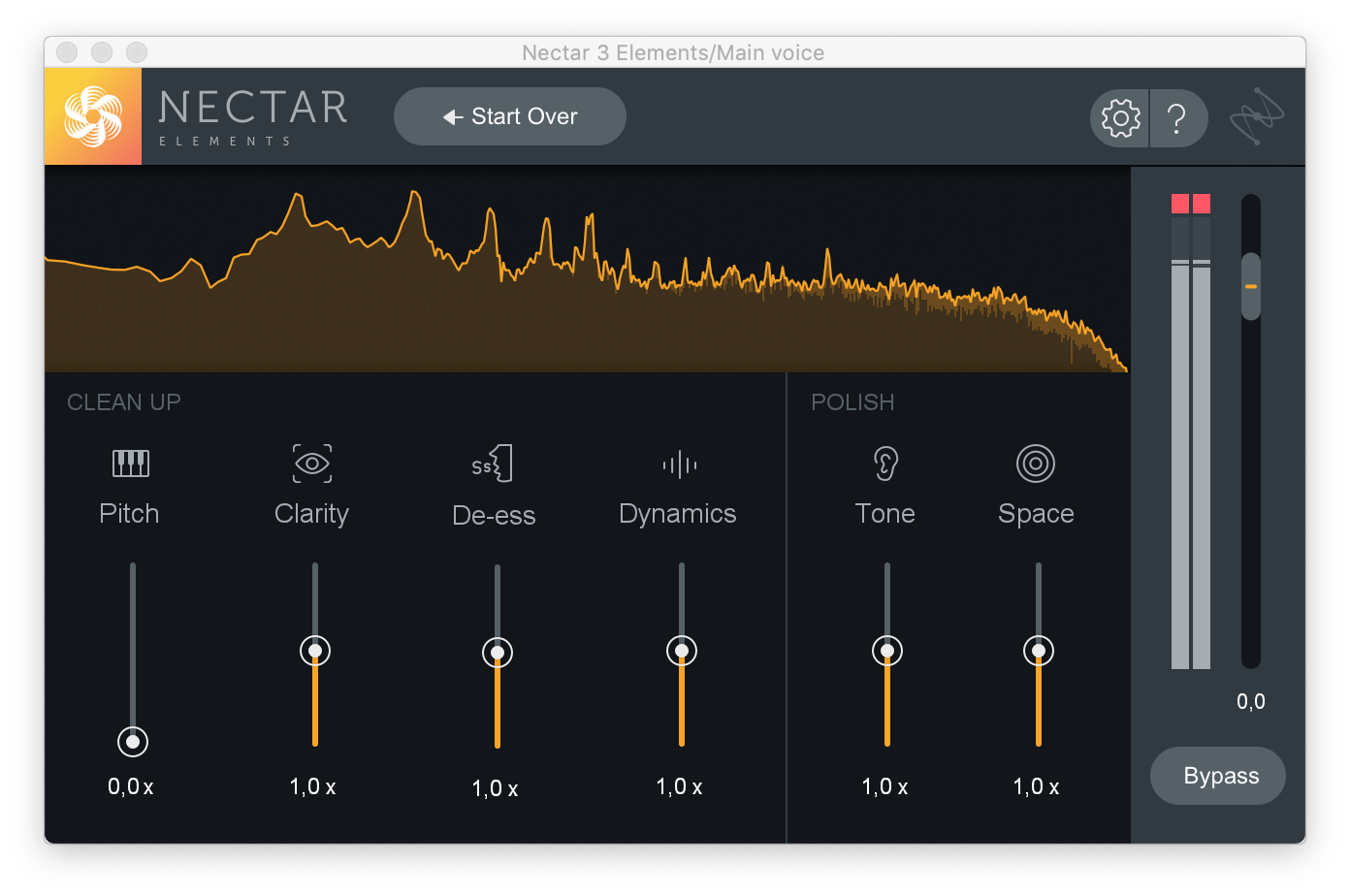The image size is (1350, 896).
Task: Click the De-ess slider handle
Action: click(498, 653)
